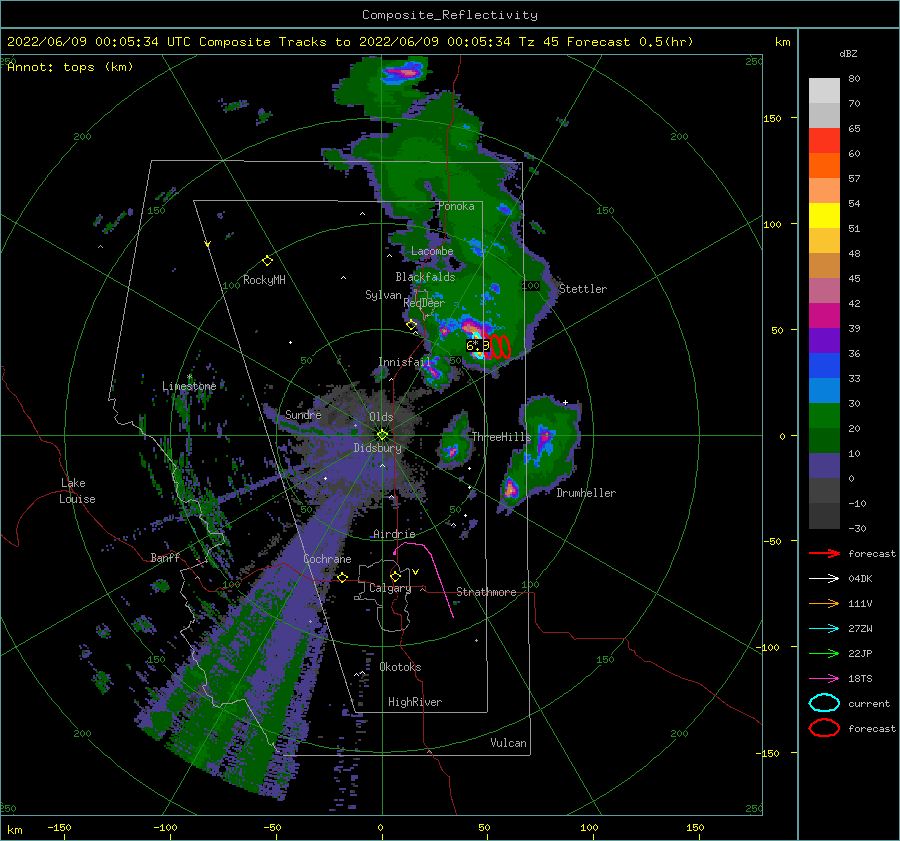Click the Didsbury town label
Image resolution: width=900 pixels, height=841 pixels.
378,448
